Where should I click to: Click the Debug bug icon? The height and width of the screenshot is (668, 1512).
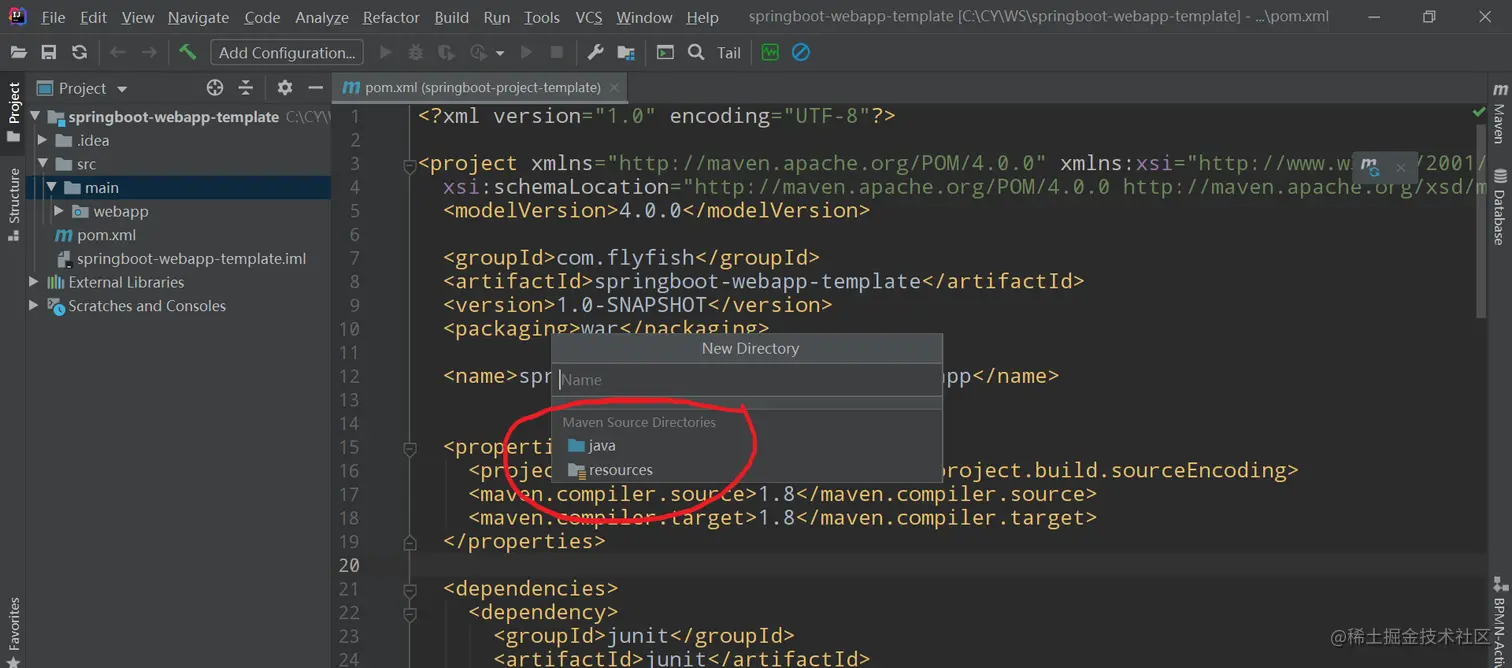416,52
